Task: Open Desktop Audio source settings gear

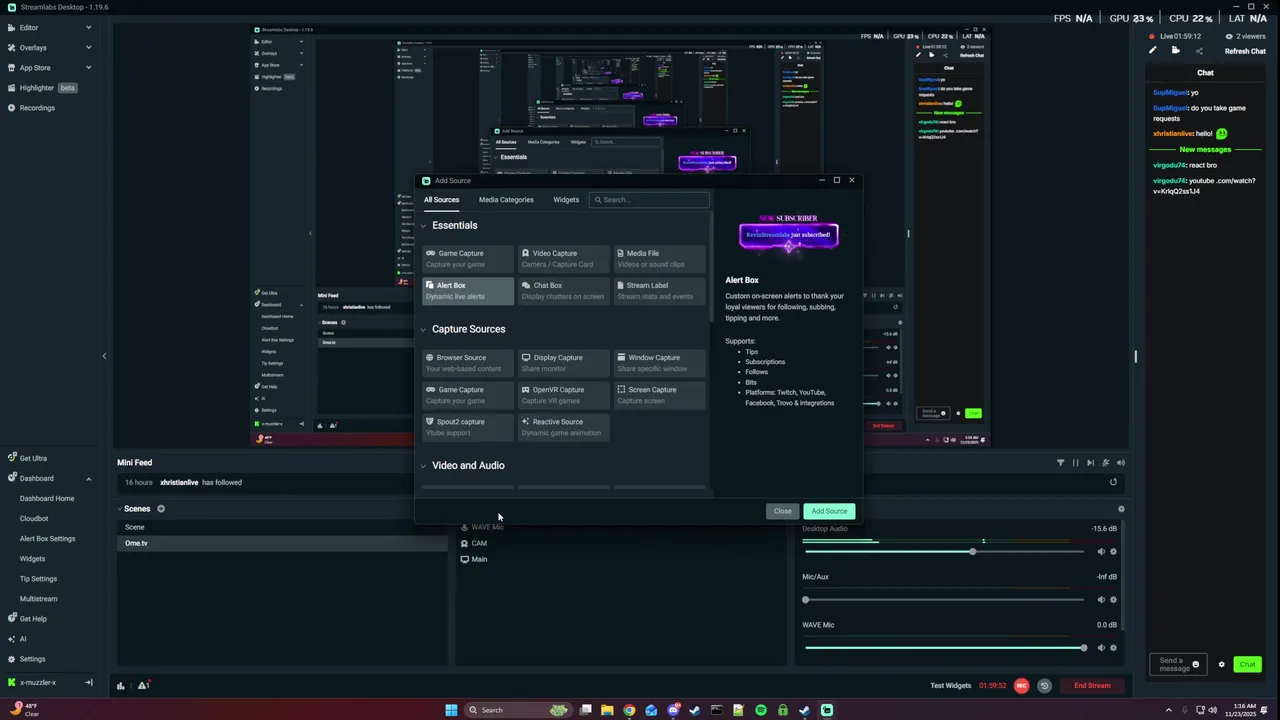Action: pyautogui.click(x=1113, y=552)
